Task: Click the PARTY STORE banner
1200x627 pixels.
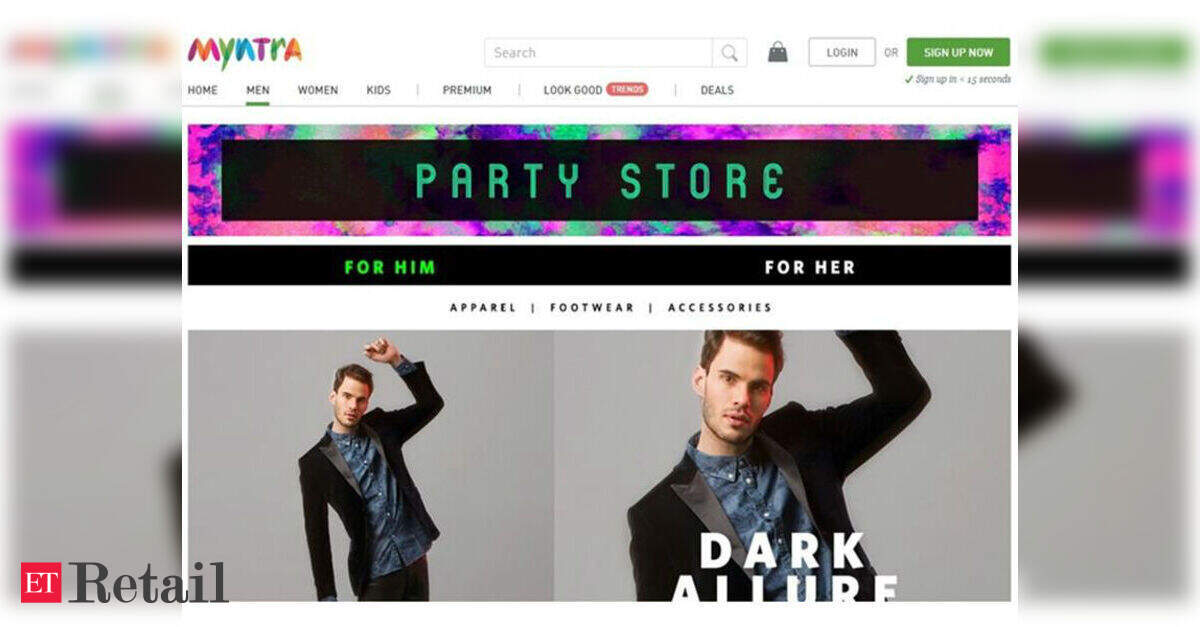Action: tap(599, 180)
